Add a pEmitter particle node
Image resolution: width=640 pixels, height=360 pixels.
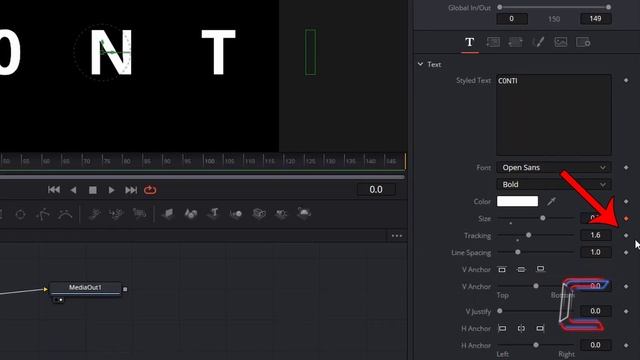tap(94, 214)
